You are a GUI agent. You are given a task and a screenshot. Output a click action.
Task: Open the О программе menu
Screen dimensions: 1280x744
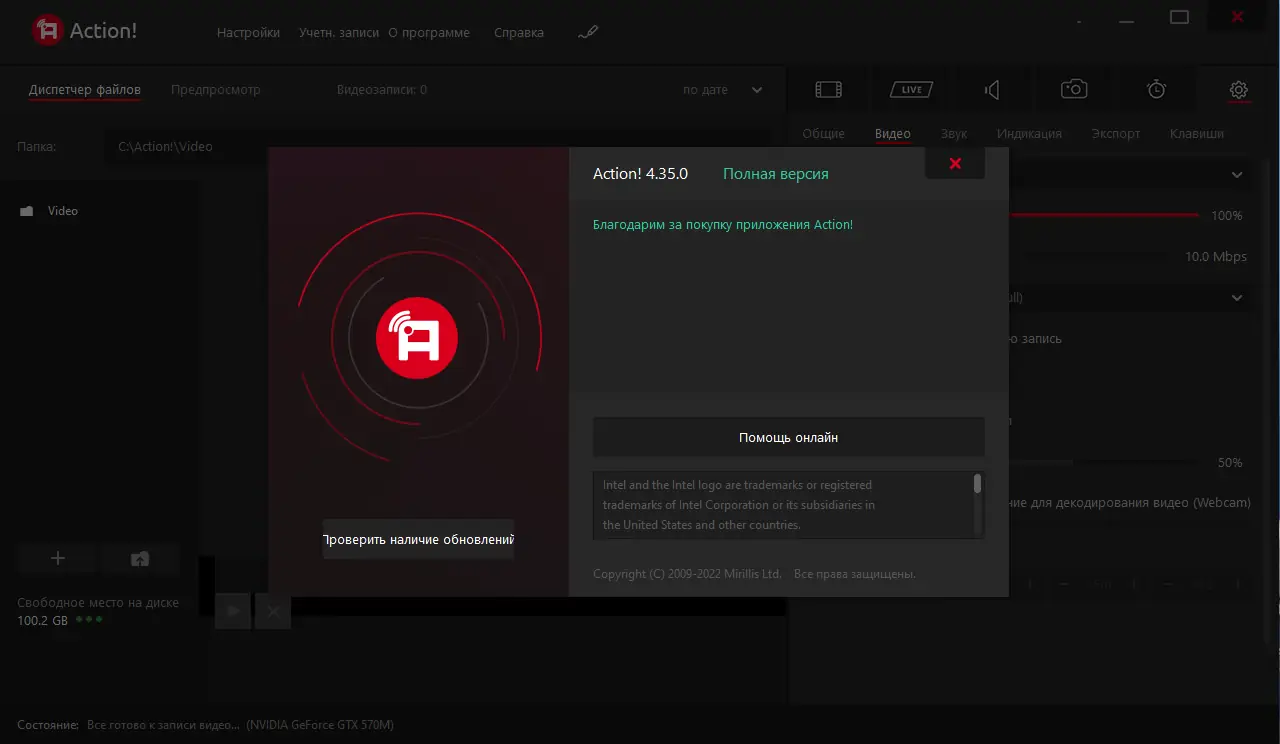click(428, 33)
